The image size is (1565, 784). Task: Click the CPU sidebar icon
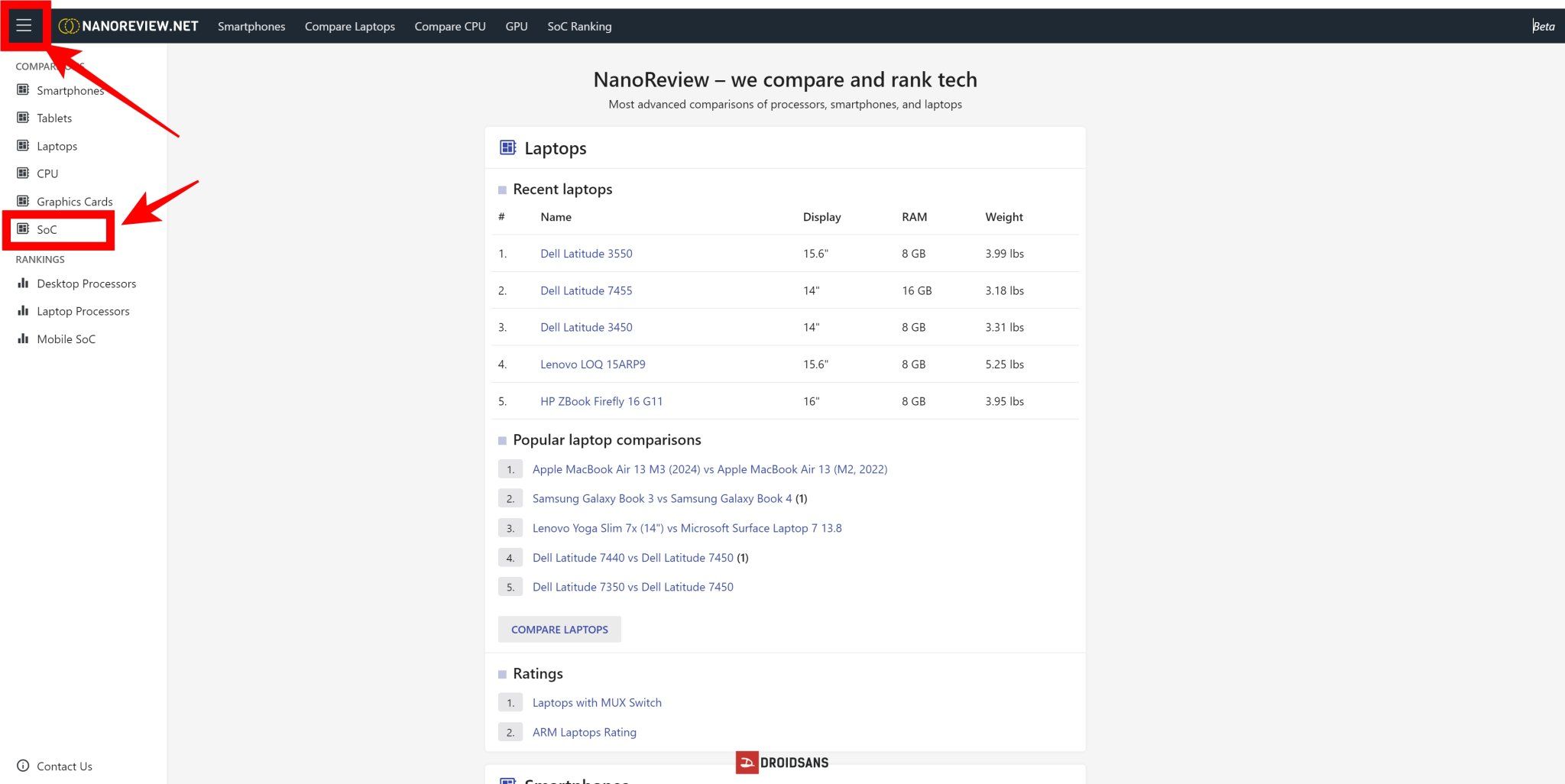click(x=23, y=173)
